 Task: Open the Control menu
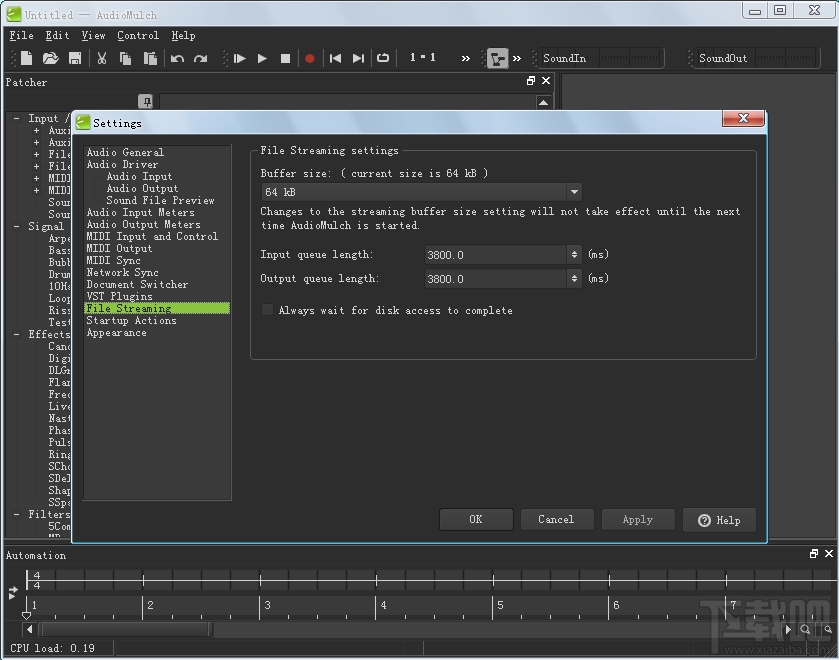(x=137, y=35)
